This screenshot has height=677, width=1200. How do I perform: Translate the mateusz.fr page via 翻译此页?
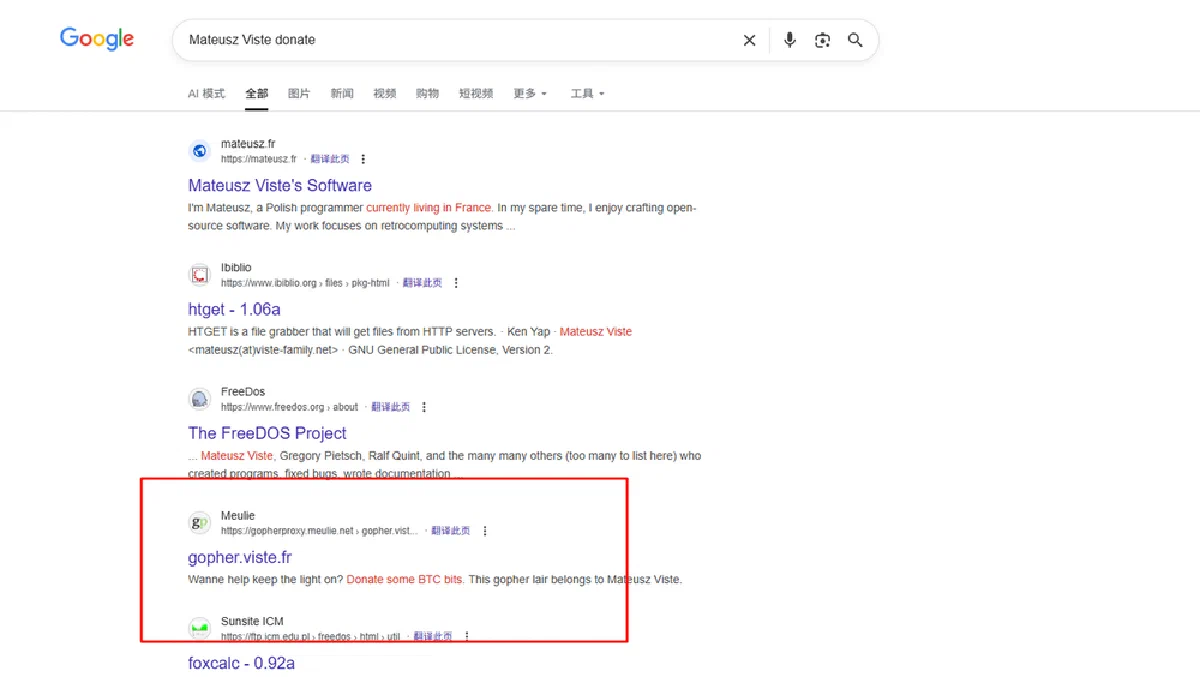[x=330, y=159]
